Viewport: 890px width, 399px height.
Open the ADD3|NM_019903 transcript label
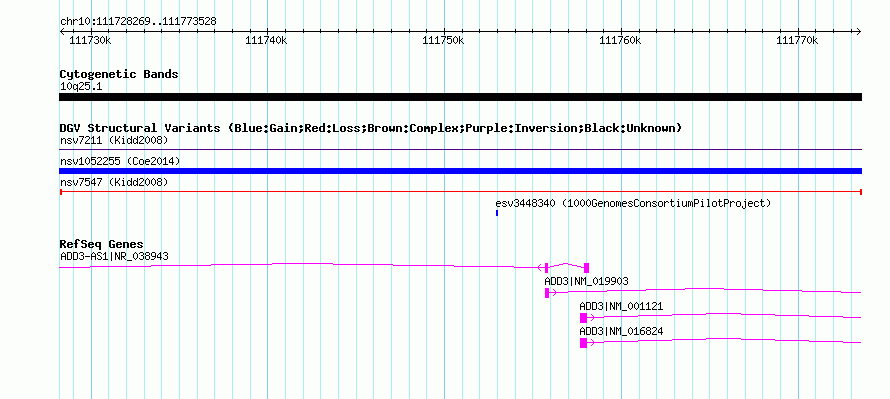586,282
